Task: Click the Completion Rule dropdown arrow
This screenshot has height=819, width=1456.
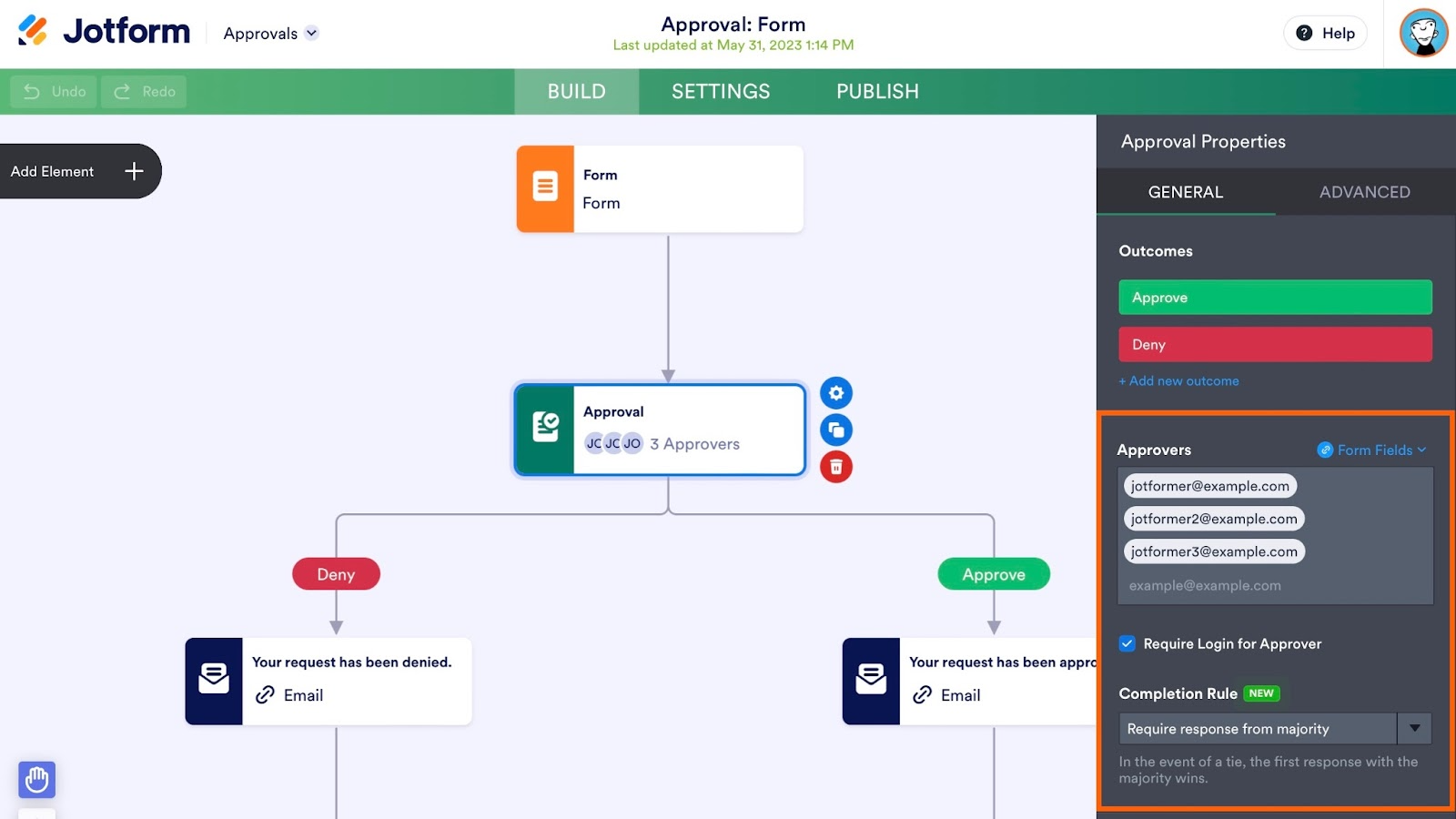Action: (1415, 729)
